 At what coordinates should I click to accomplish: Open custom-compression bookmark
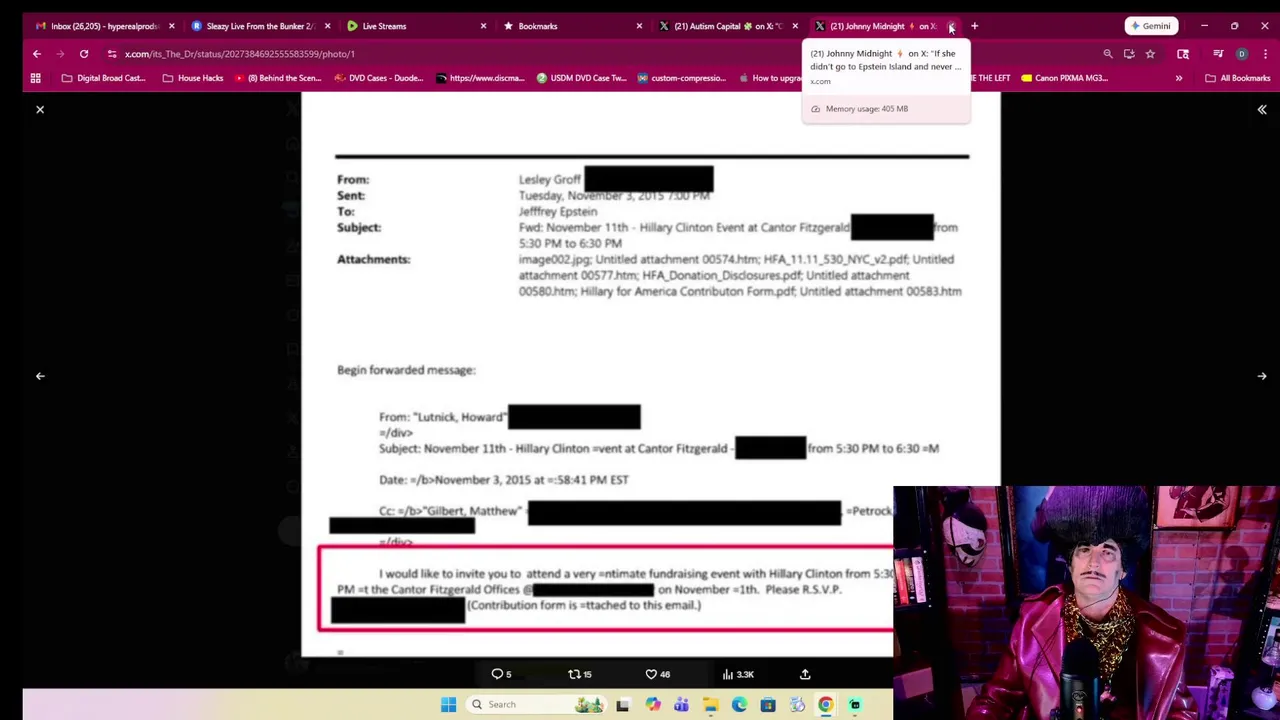coord(681,78)
